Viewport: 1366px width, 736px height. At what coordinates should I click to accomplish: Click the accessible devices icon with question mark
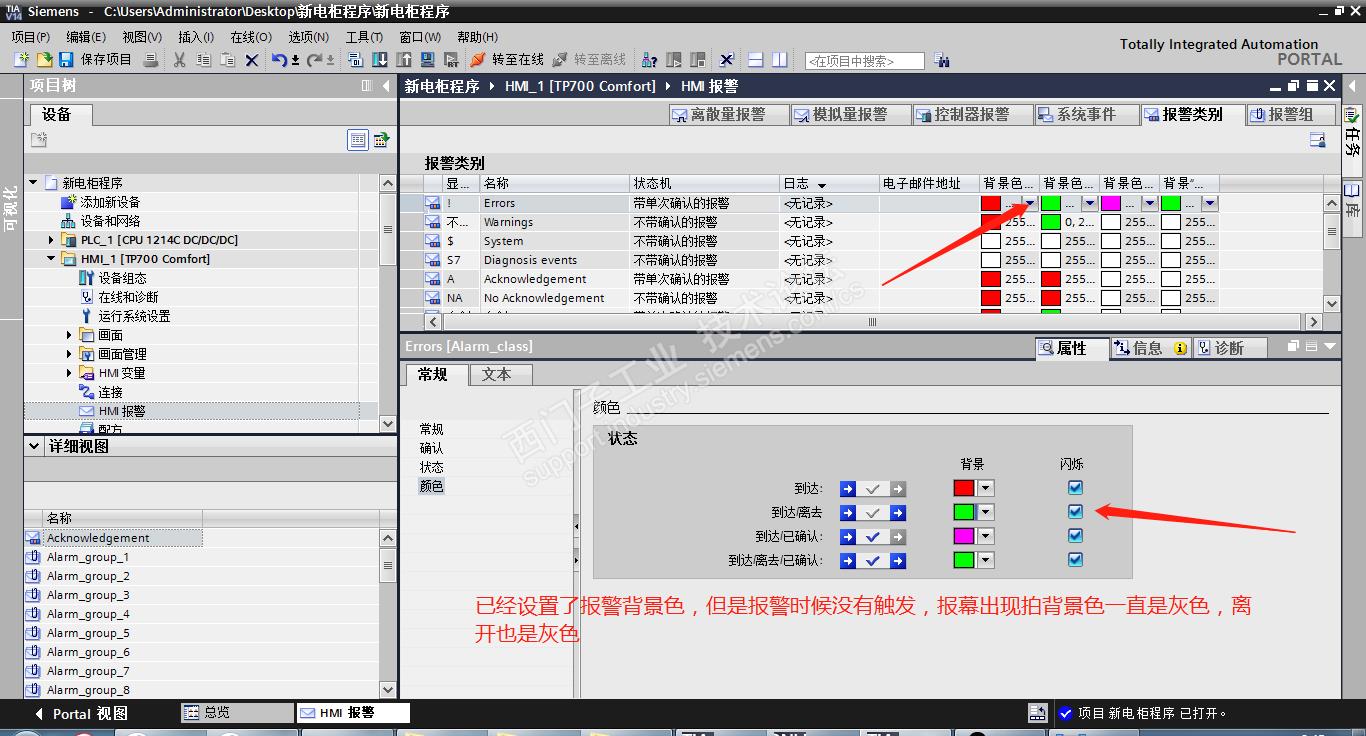649,60
